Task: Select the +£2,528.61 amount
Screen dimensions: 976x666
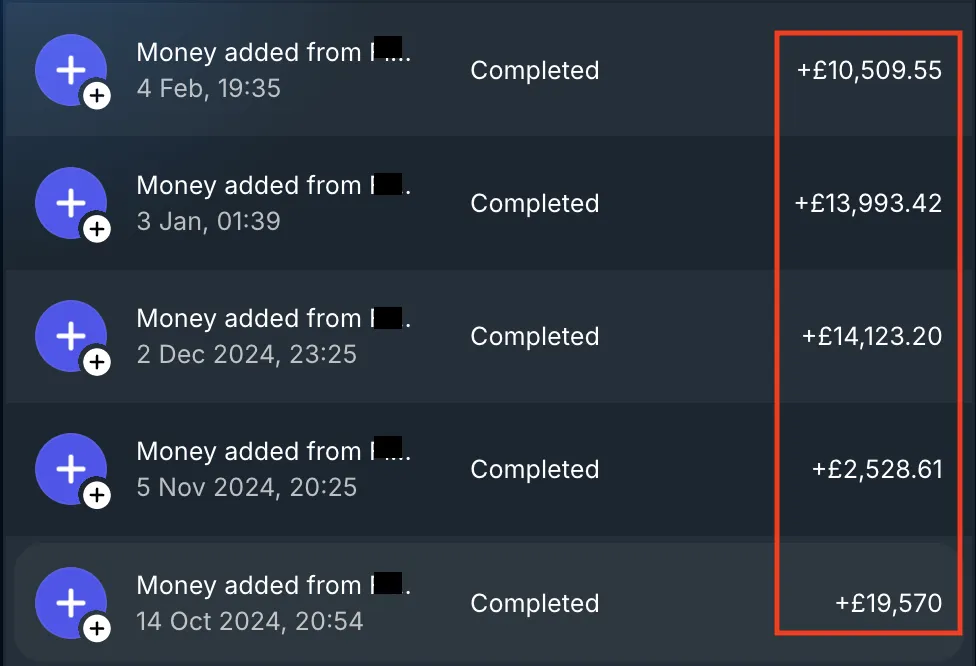Action: [877, 469]
